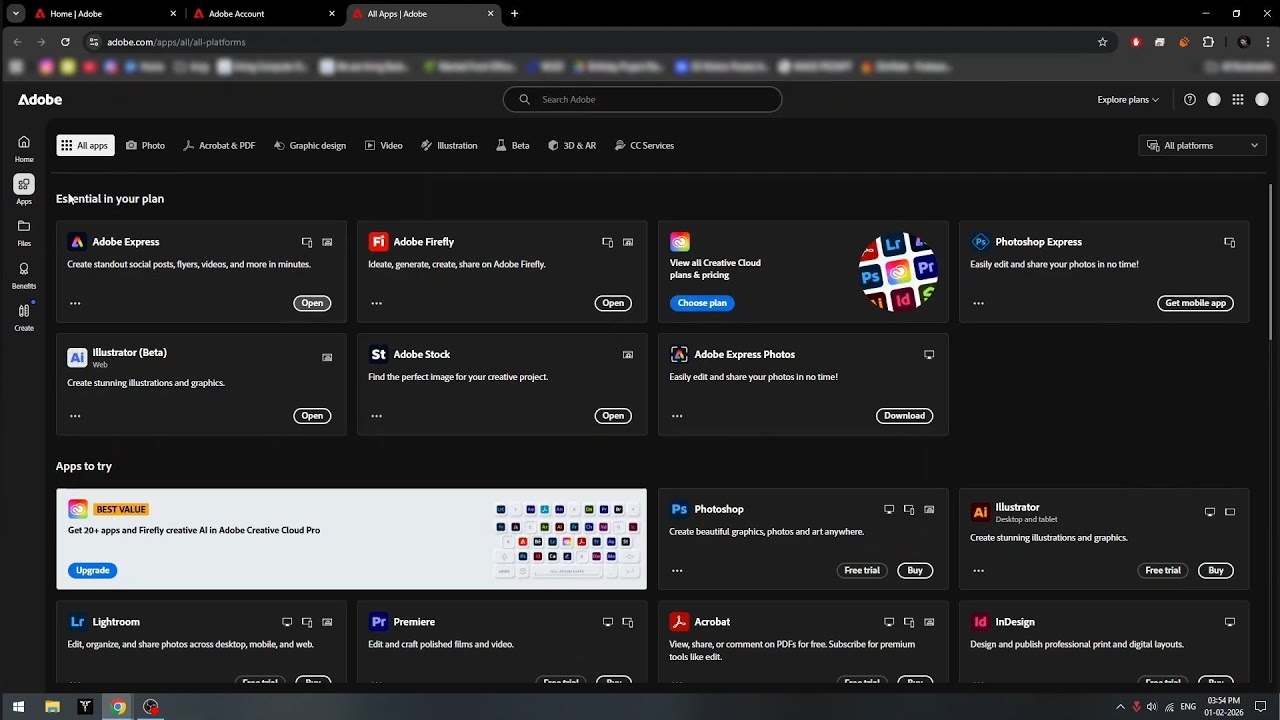
Task: Open the Home sidebar icon
Action: [24, 142]
